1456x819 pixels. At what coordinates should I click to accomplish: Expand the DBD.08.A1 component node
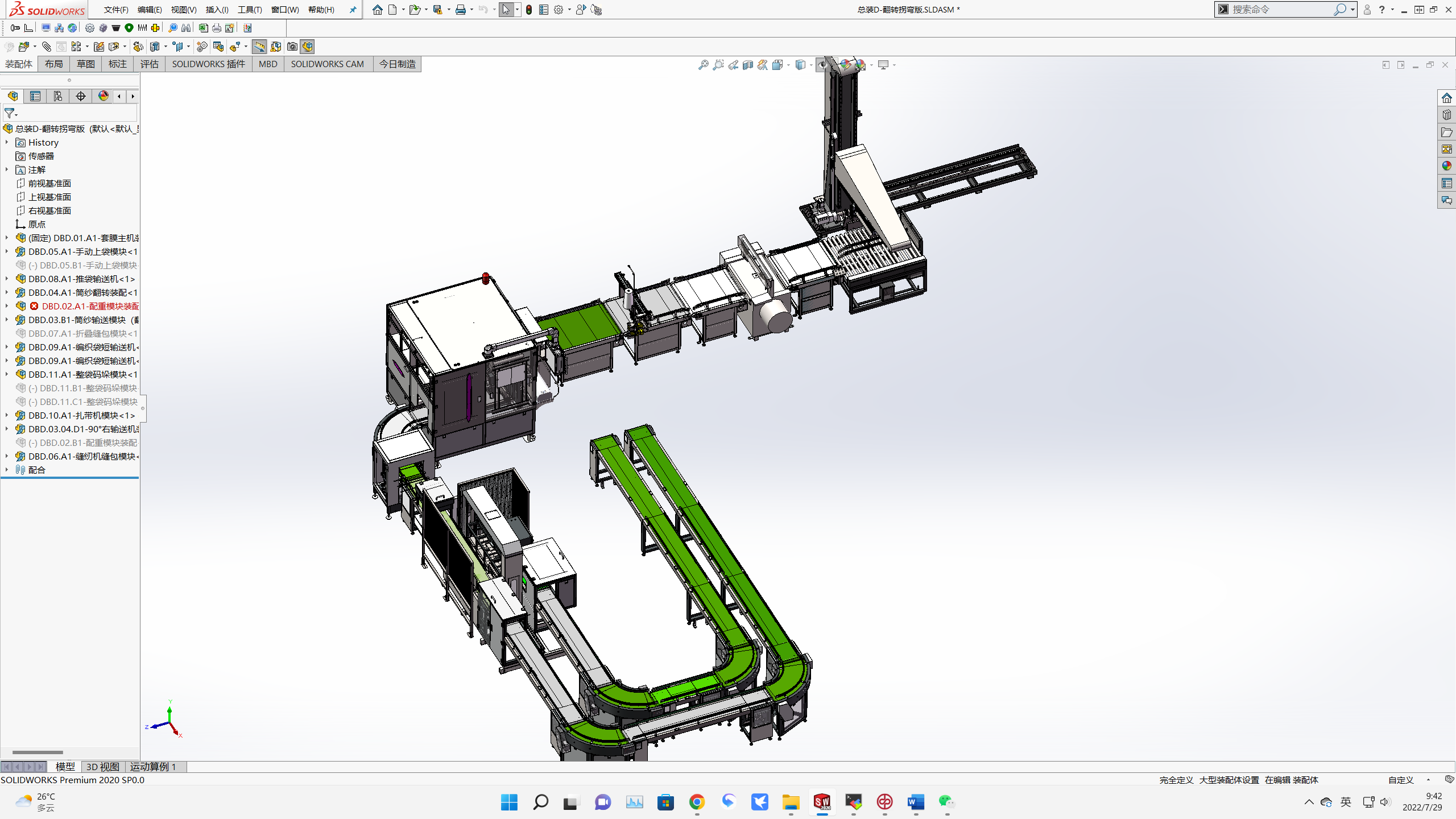[x=7, y=279]
